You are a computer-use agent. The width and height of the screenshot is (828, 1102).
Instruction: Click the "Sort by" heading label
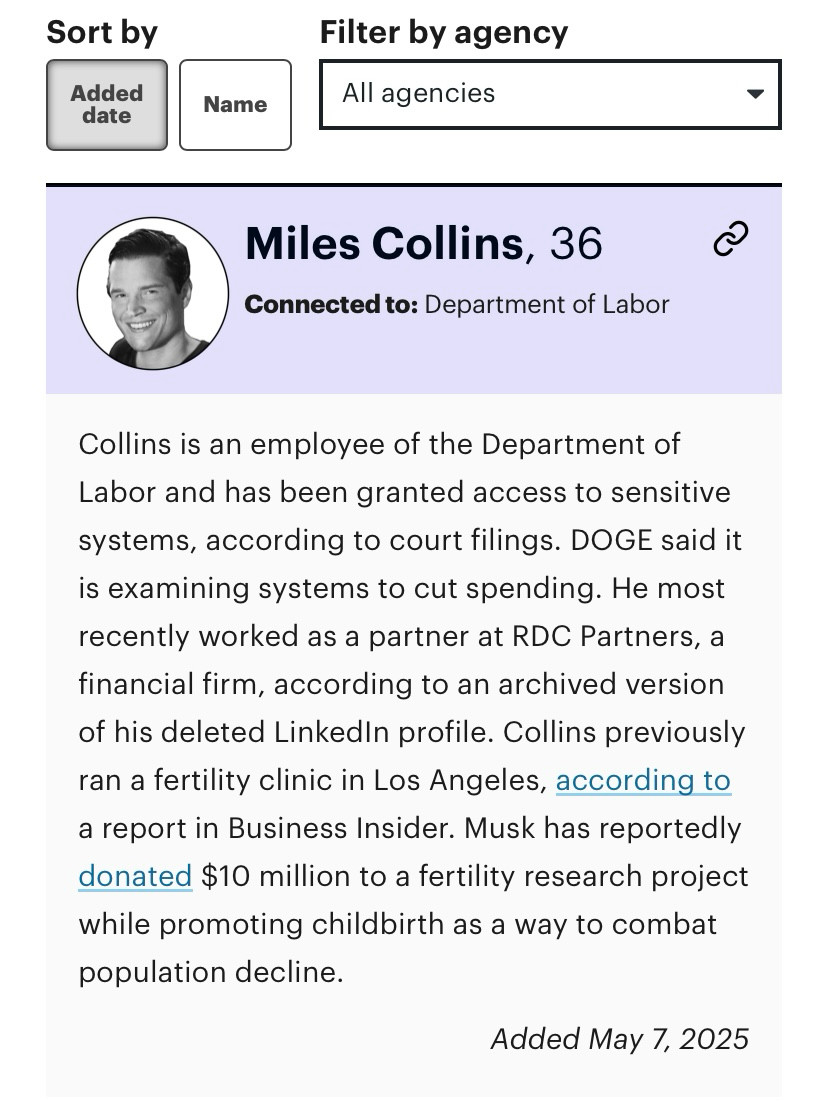[102, 32]
